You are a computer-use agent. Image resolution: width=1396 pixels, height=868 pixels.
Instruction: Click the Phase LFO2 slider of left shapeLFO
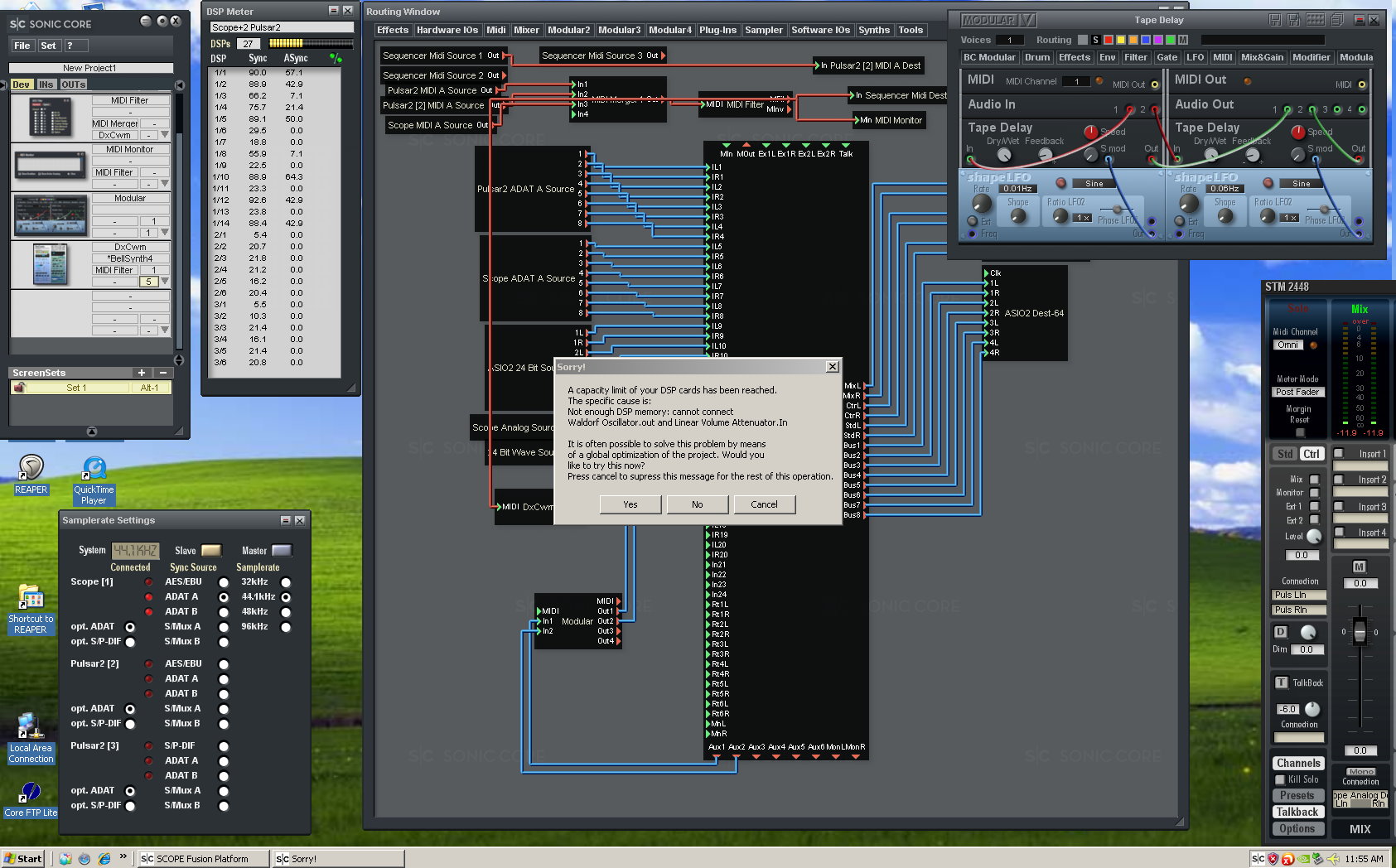[1117, 209]
